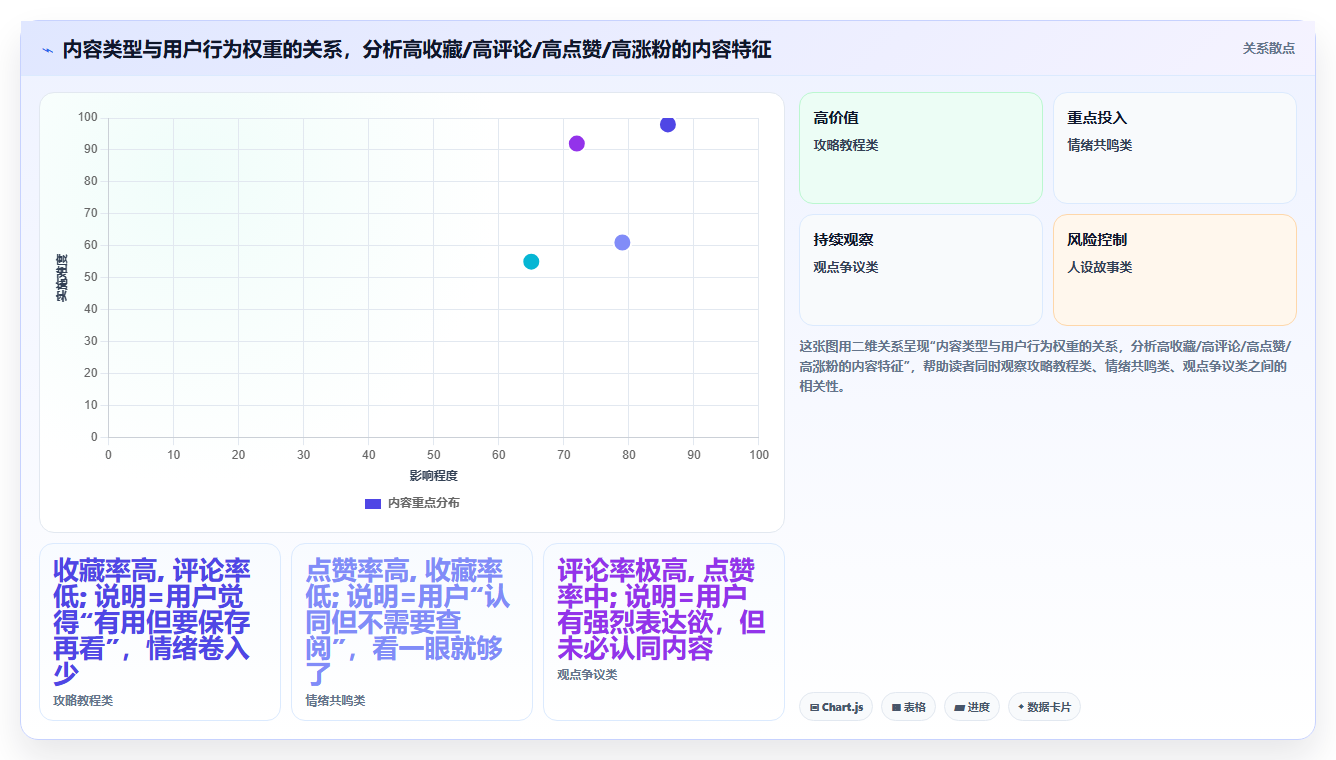Select the 持续观察 观点争议类 card
Screen dimensions: 1336x760
click(x=921, y=270)
